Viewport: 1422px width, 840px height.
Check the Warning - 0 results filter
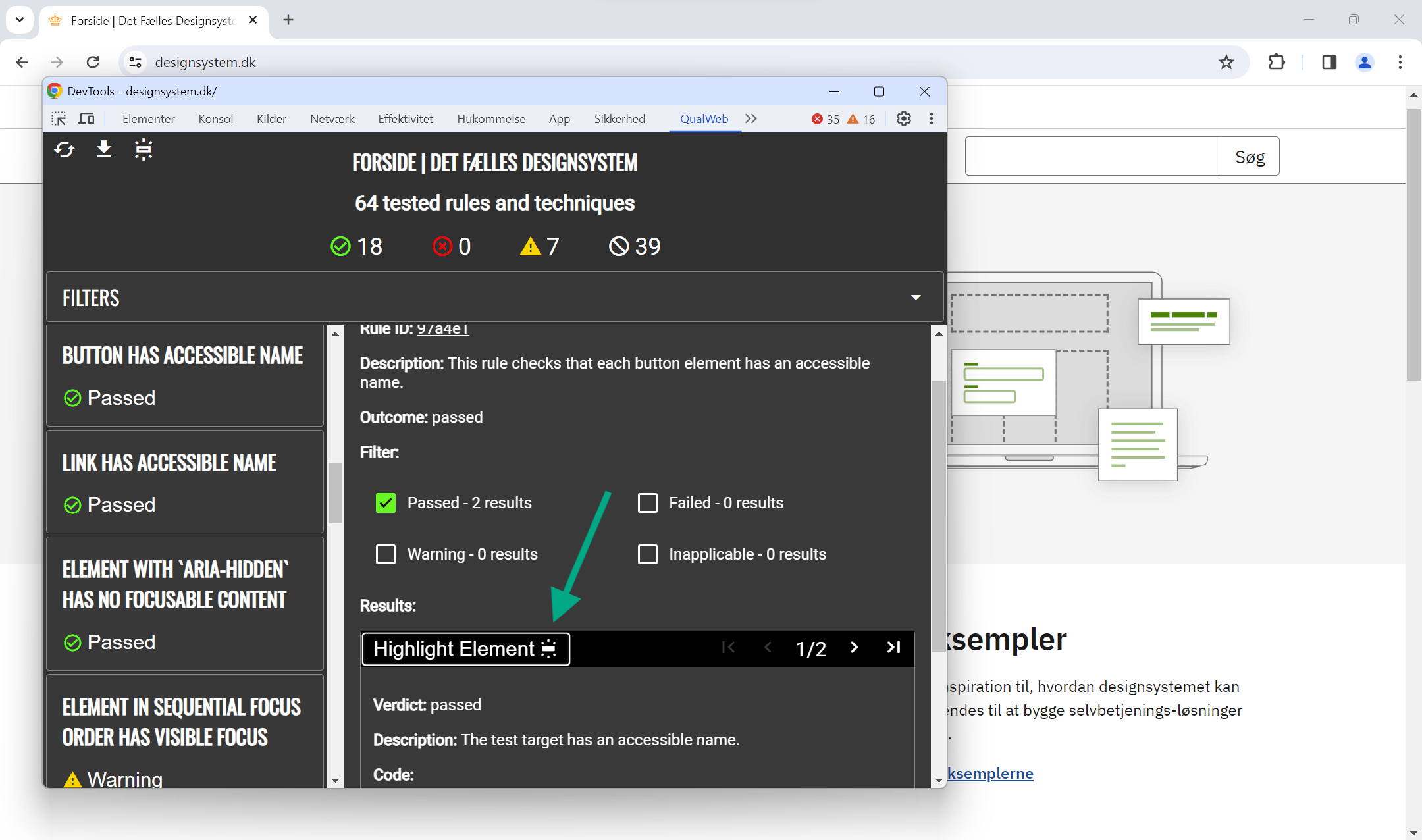point(386,554)
